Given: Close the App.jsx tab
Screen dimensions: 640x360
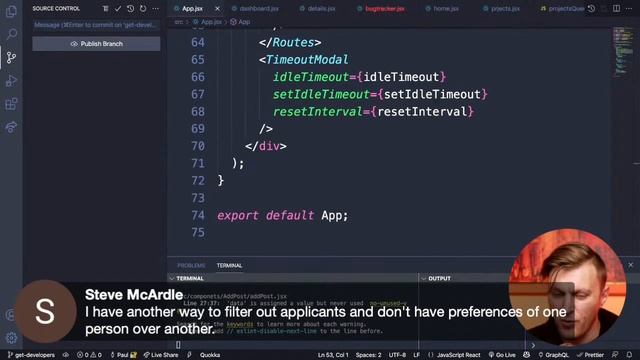Looking at the screenshot, I should tap(217, 9).
